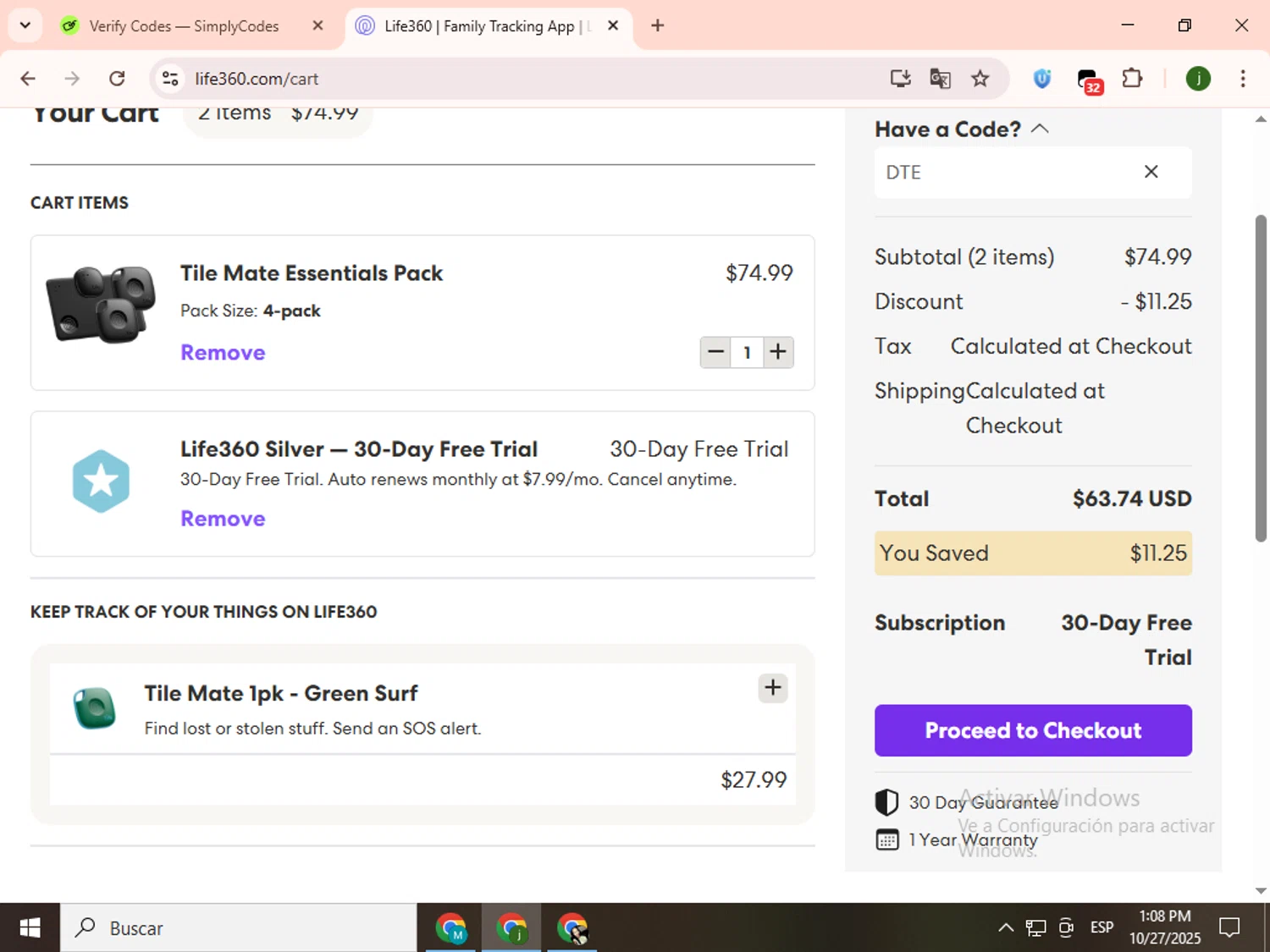
Task: Click the Bitwarden shield extension icon
Action: 1042,79
